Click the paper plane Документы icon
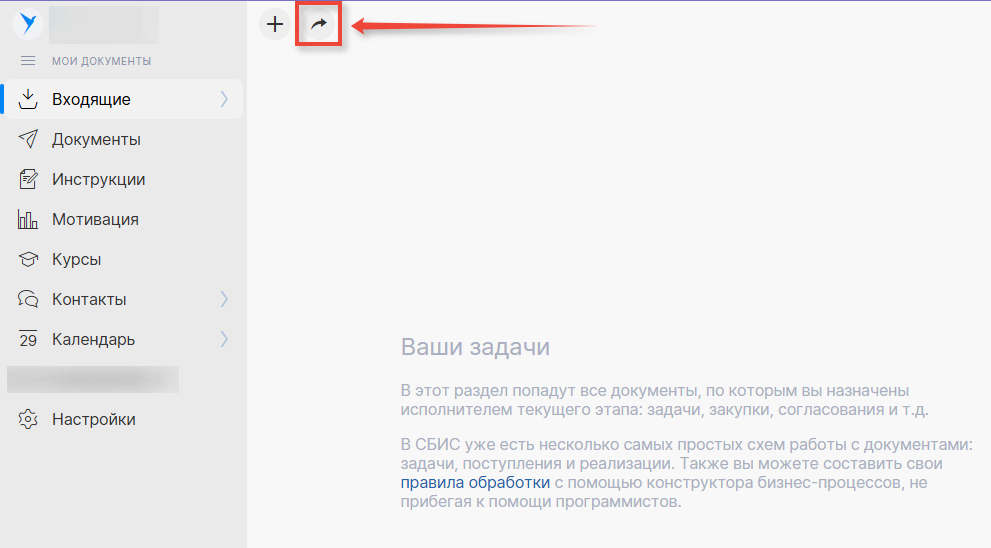 (x=28, y=139)
